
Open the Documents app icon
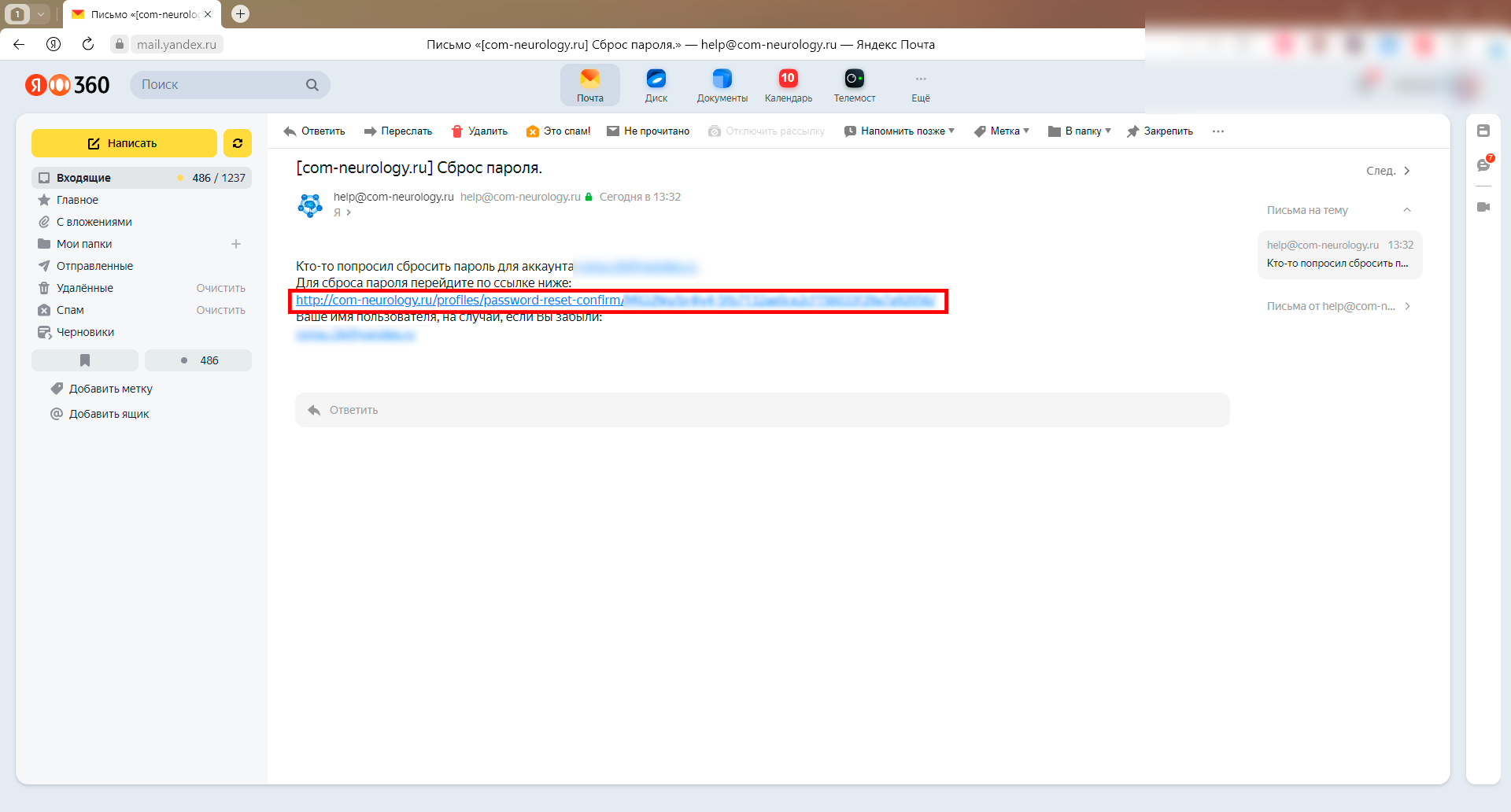coord(722,79)
